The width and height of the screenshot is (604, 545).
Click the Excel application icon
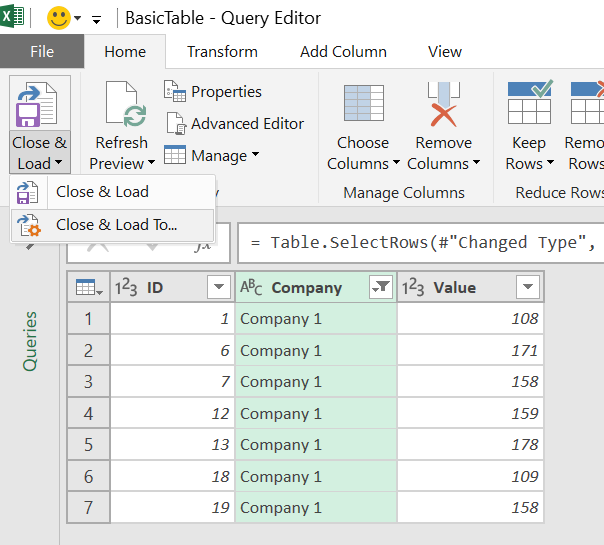click(12, 16)
